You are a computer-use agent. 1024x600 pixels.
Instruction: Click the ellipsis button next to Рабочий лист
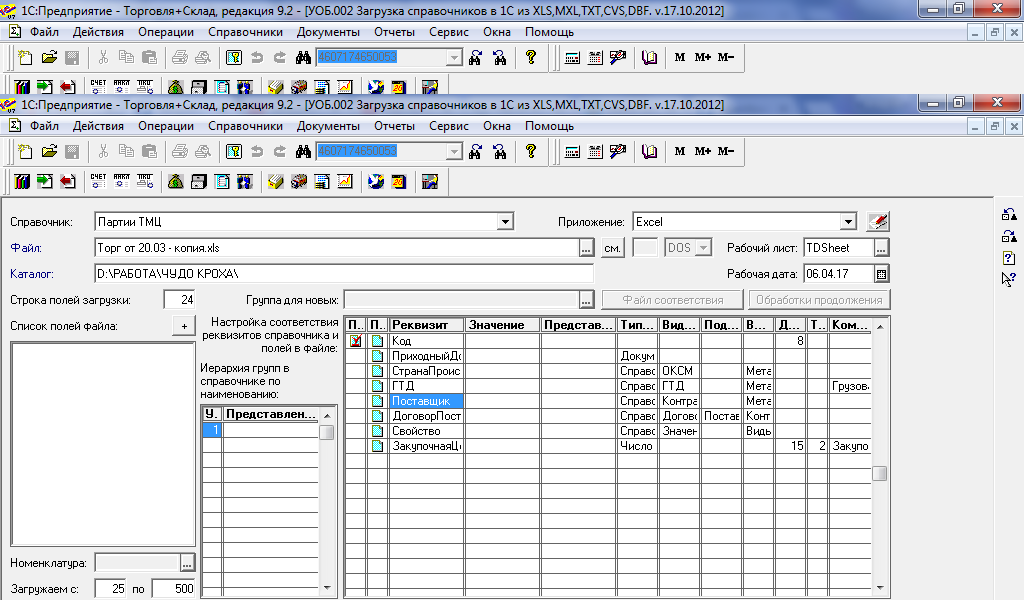click(881, 248)
